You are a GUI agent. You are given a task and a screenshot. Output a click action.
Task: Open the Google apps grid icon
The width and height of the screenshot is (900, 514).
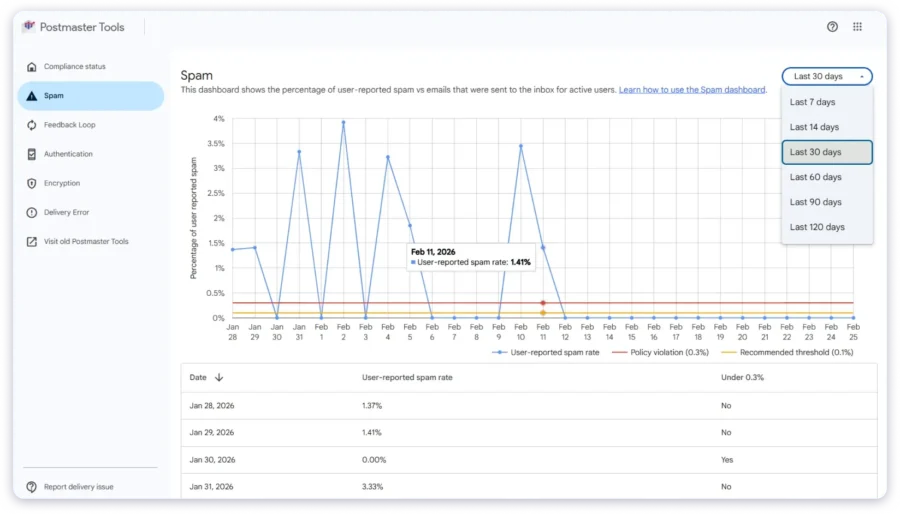[x=858, y=26]
